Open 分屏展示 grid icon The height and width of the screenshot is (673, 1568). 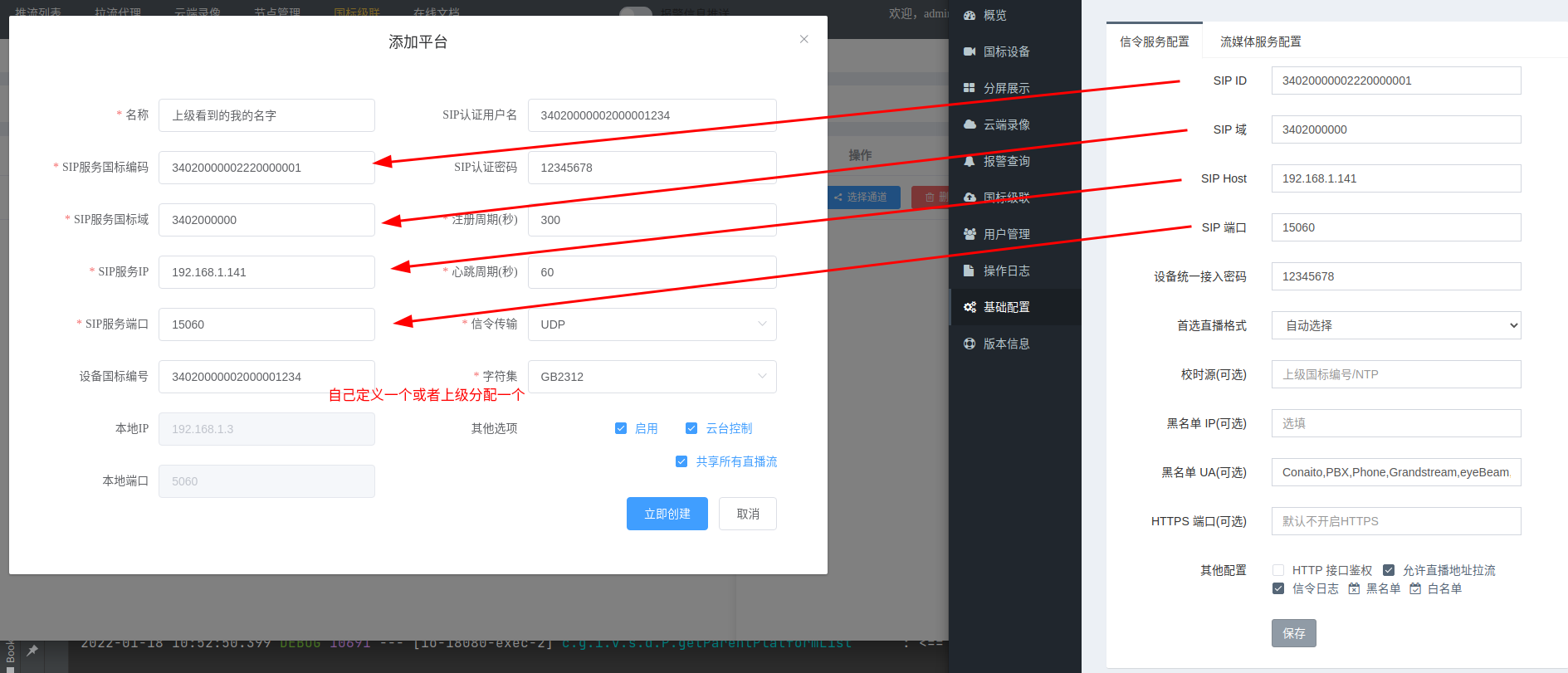pos(969,88)
